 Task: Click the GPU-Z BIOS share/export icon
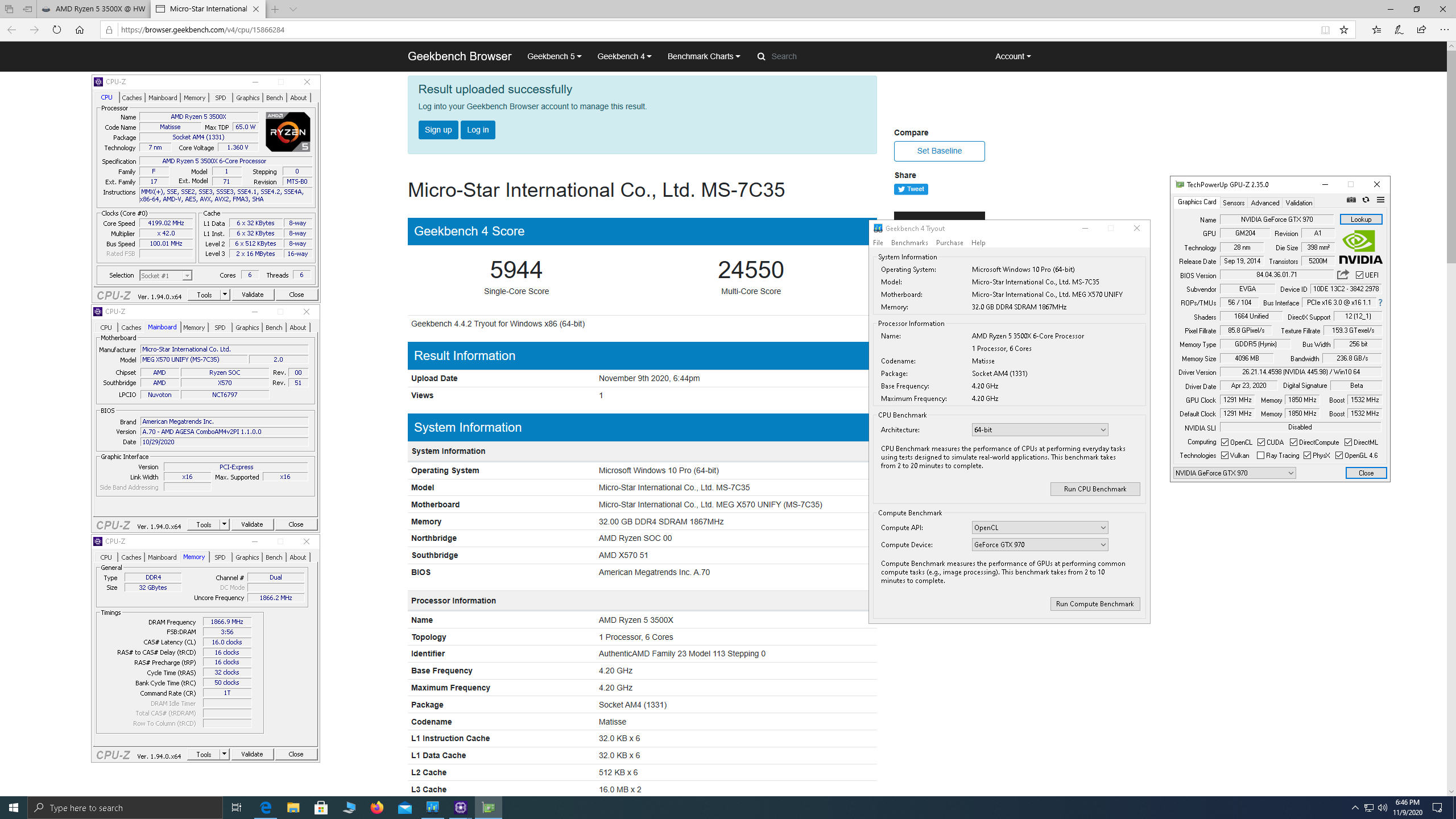(1343, 275)
